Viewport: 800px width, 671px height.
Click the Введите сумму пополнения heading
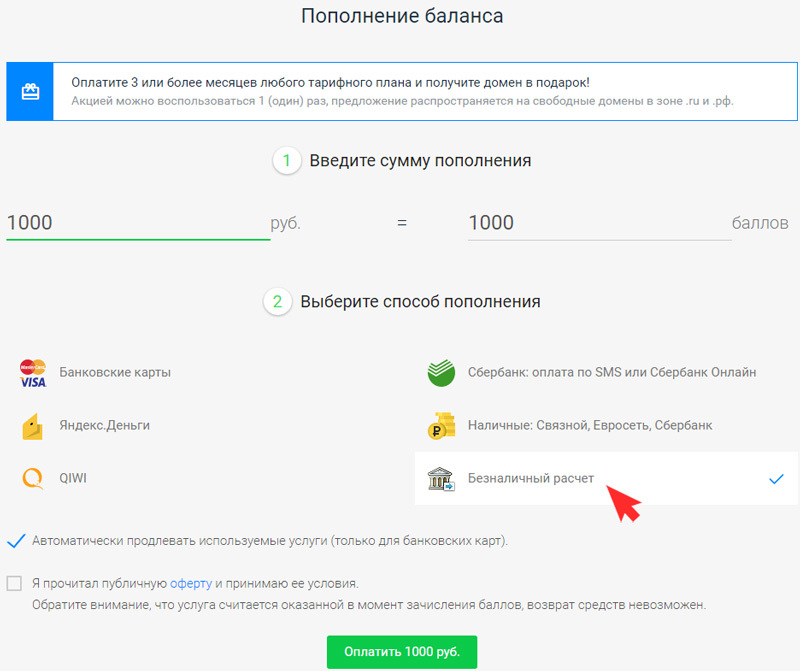[420, 161]
